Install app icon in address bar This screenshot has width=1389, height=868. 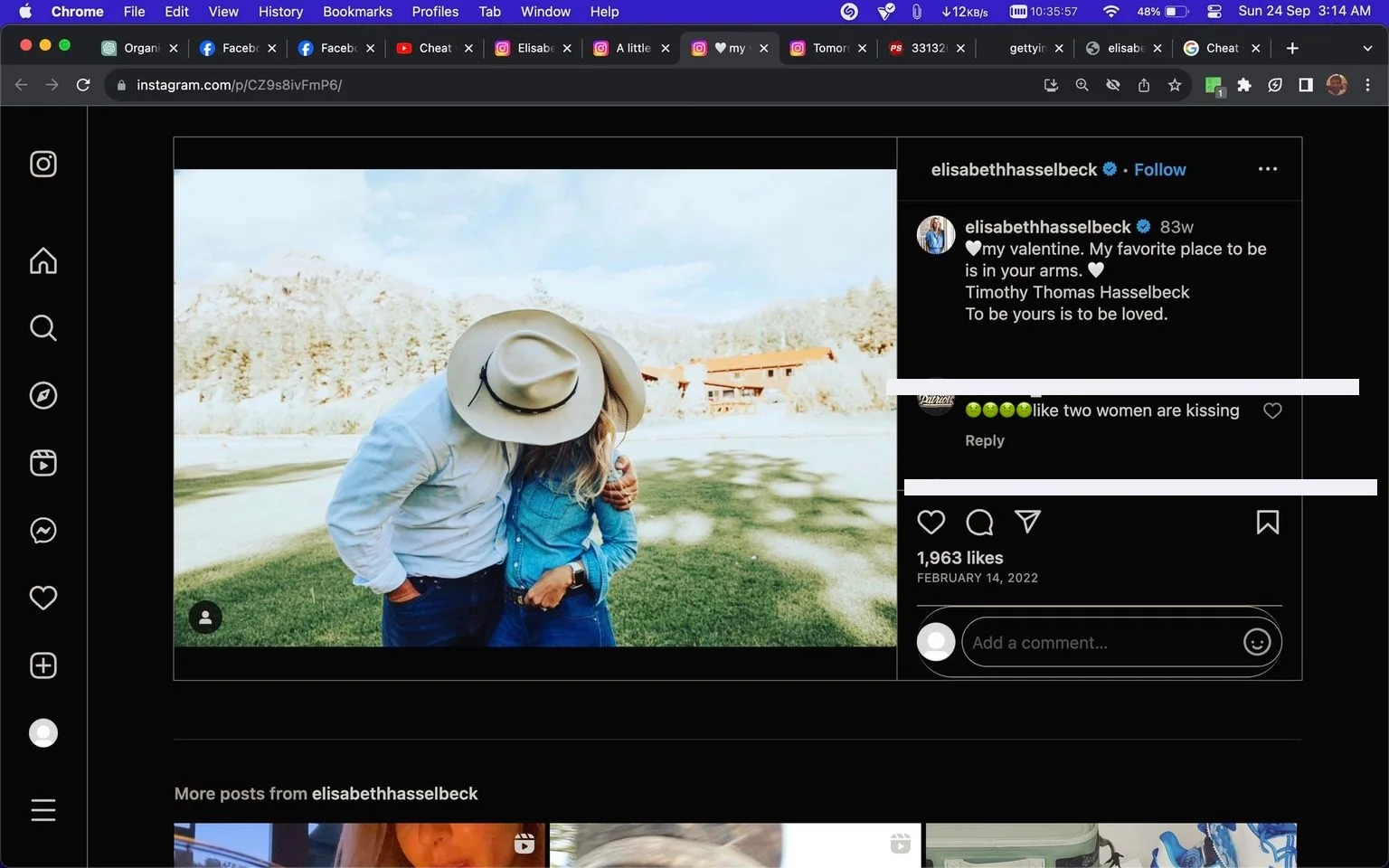pos(1051,84)
